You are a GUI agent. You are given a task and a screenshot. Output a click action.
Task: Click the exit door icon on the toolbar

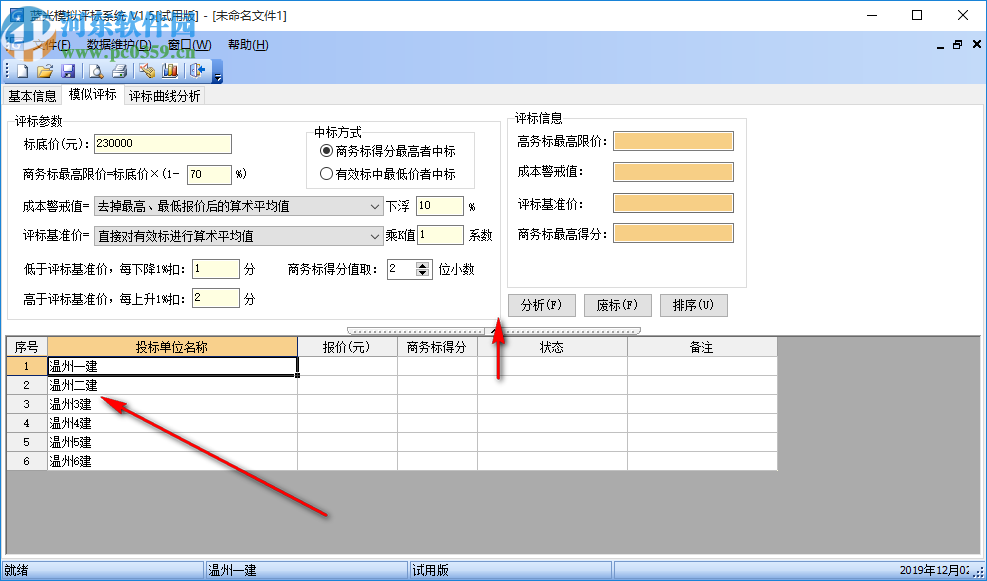tap(194, 70)
